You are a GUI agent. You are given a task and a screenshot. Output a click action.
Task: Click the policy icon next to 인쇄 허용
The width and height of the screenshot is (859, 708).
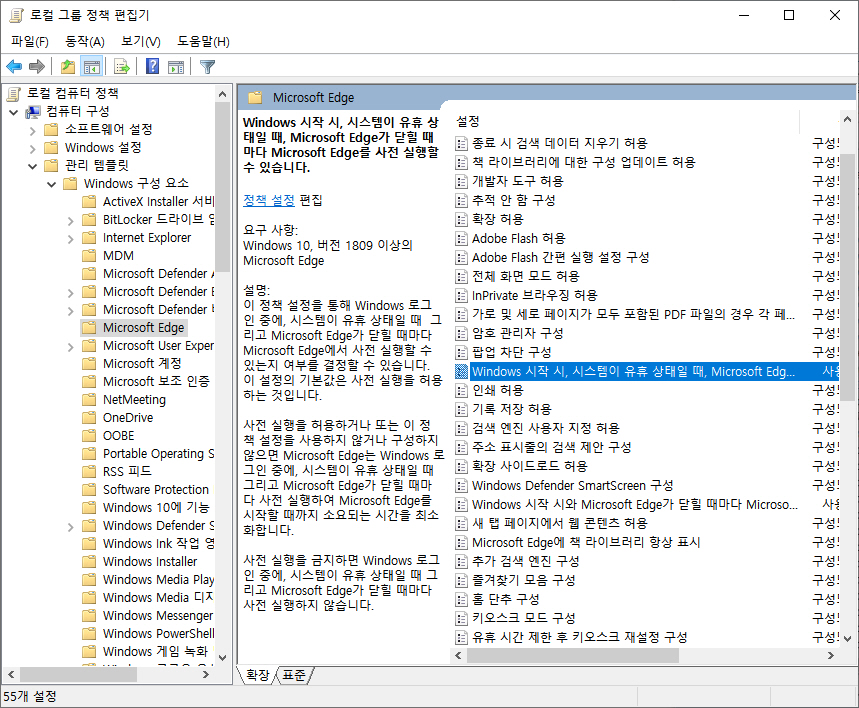tap(461, 391)
